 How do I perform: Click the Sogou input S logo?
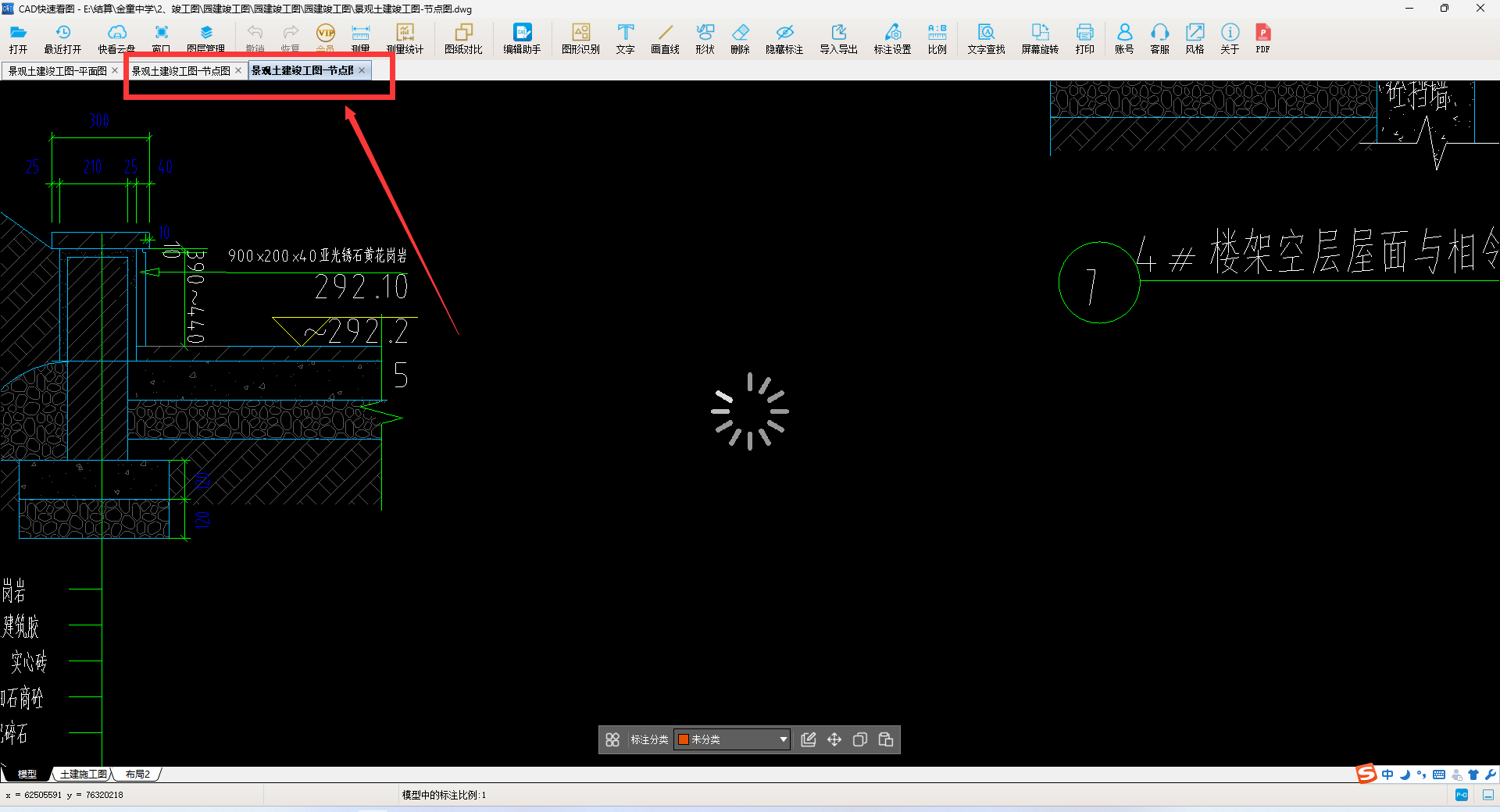tap(1366, 774)
